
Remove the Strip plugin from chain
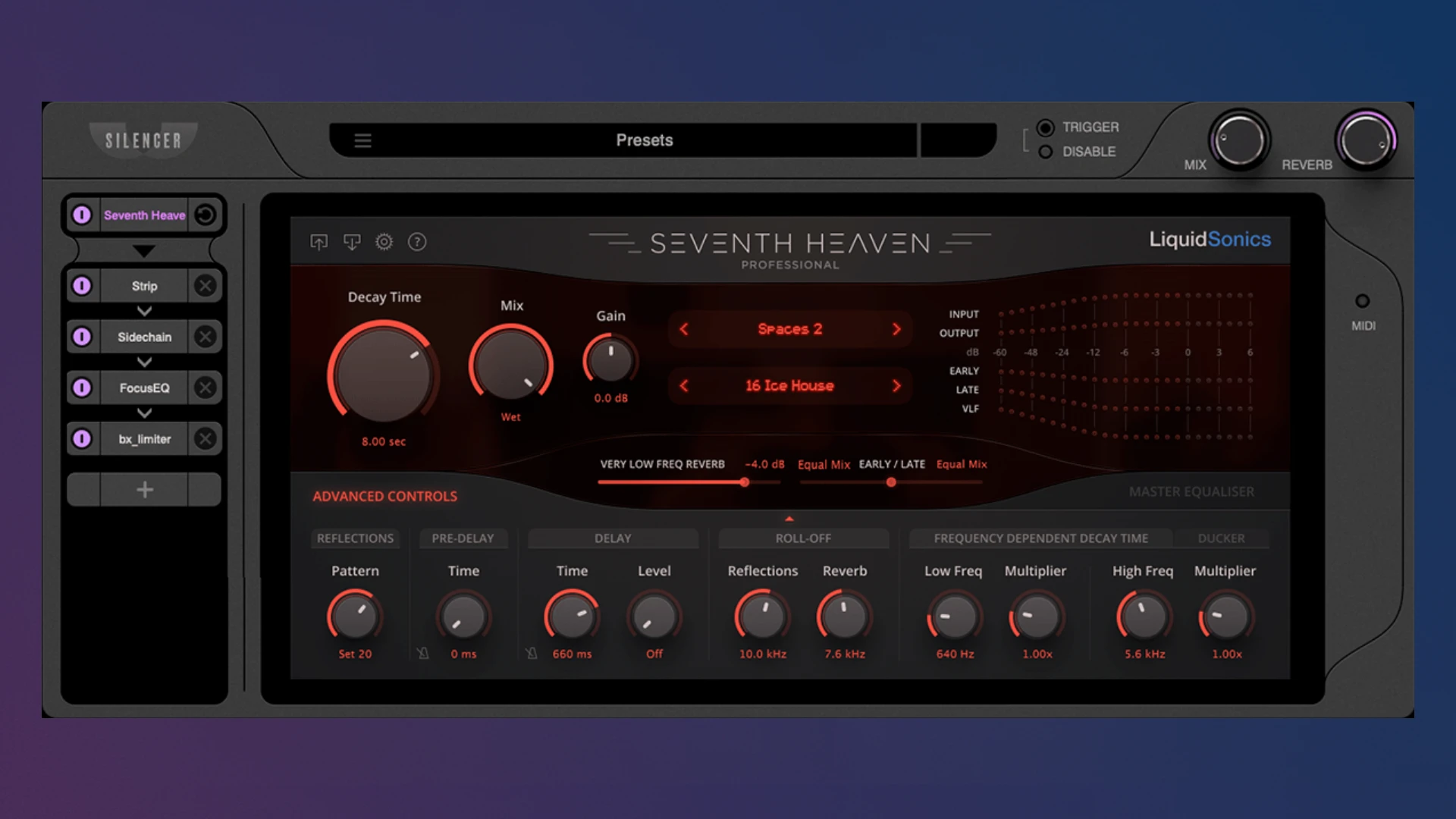[205, 286]
